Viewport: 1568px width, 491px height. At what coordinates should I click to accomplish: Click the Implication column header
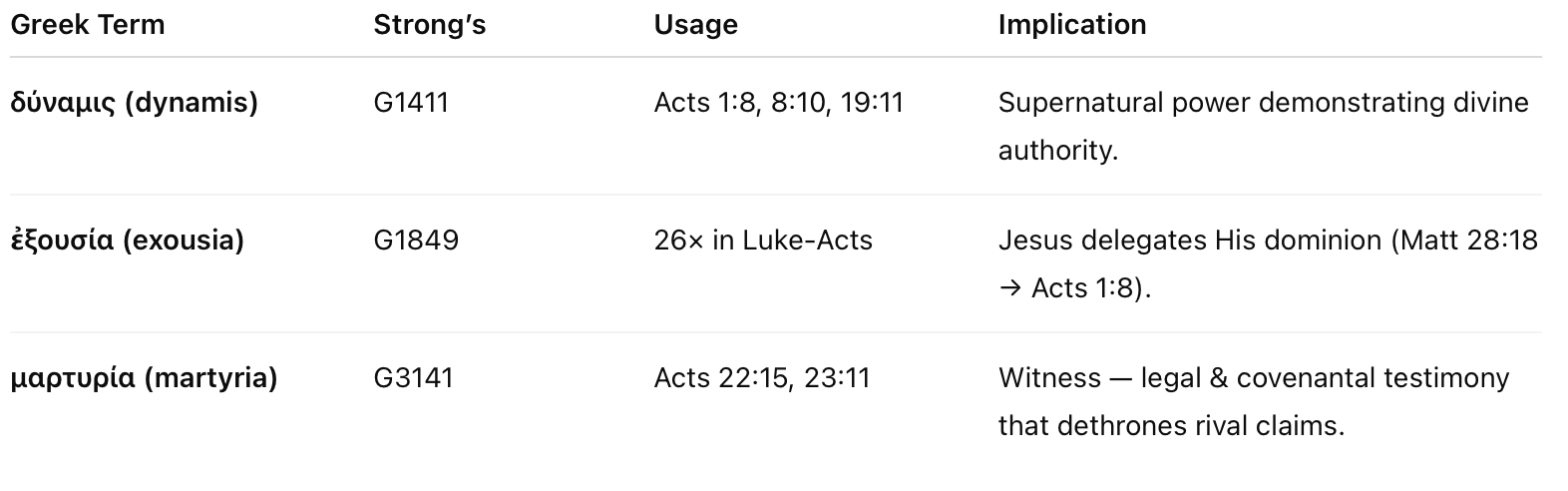[1071, 25]
